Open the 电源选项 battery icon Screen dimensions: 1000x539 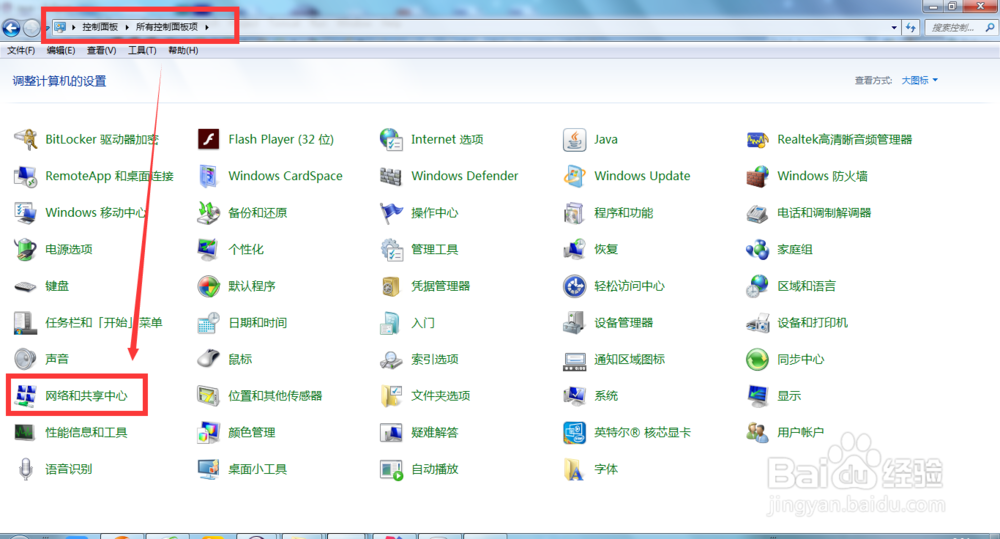(x=26, y=249)
